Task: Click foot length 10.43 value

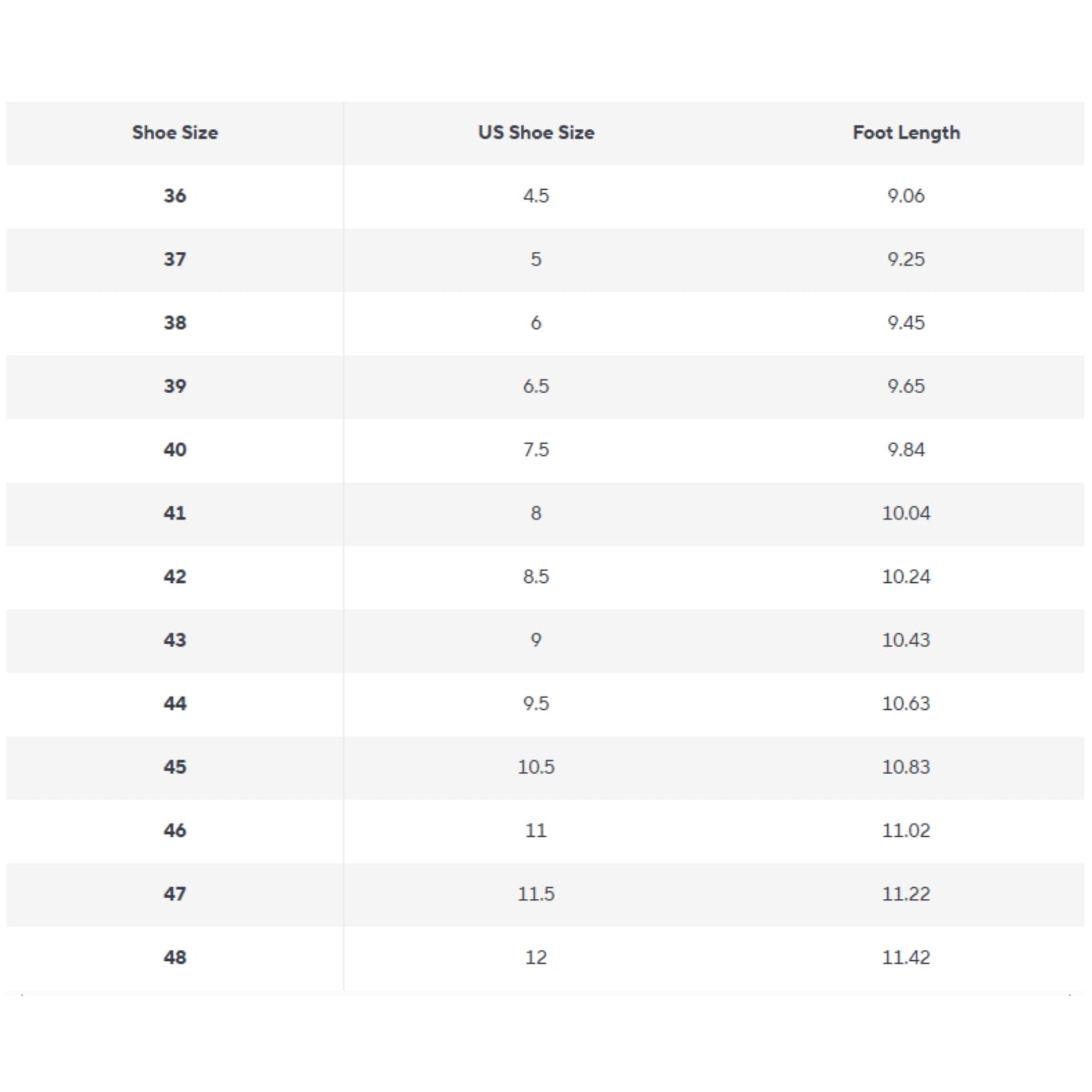Action: point(906,640)
